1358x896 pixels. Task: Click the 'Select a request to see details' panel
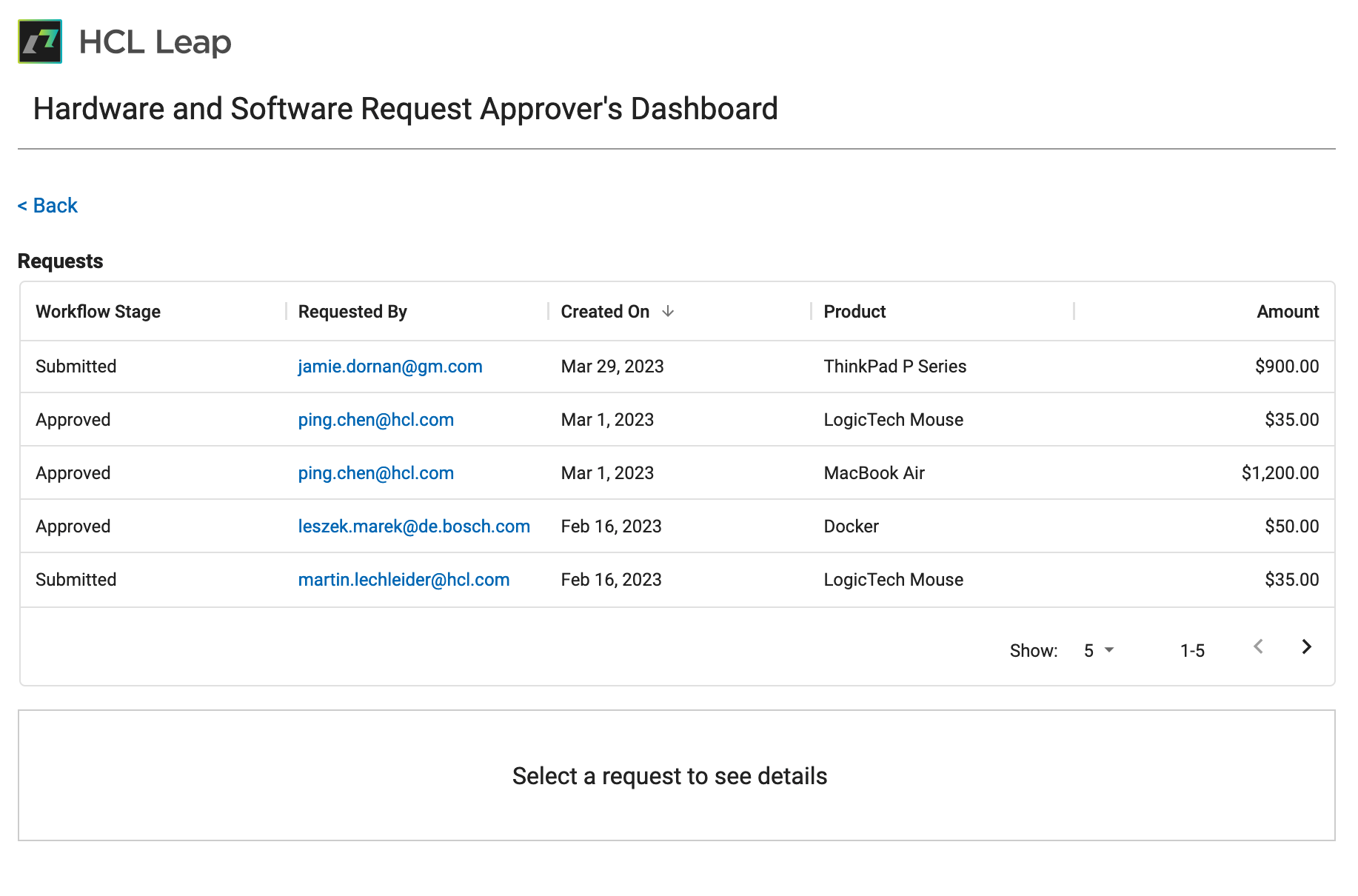point(677,775)
